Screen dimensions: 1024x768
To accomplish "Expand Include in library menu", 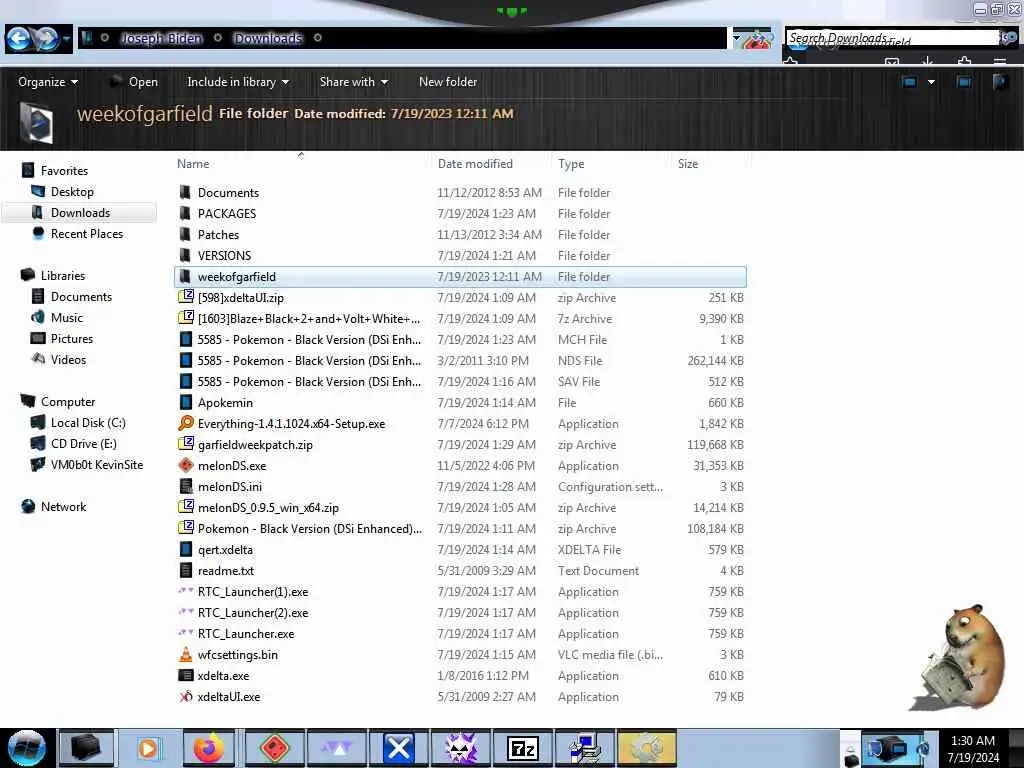I will pos(238,82).
